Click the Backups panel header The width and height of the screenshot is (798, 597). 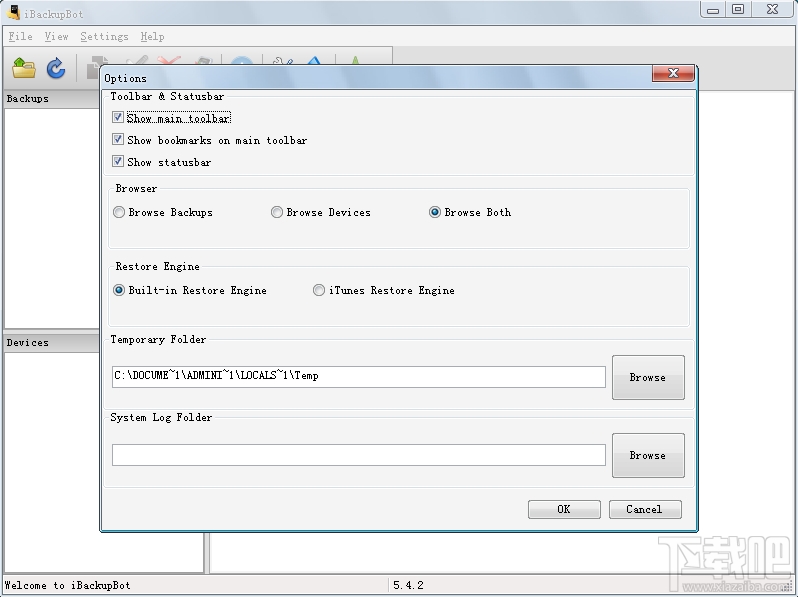(52, 99)
